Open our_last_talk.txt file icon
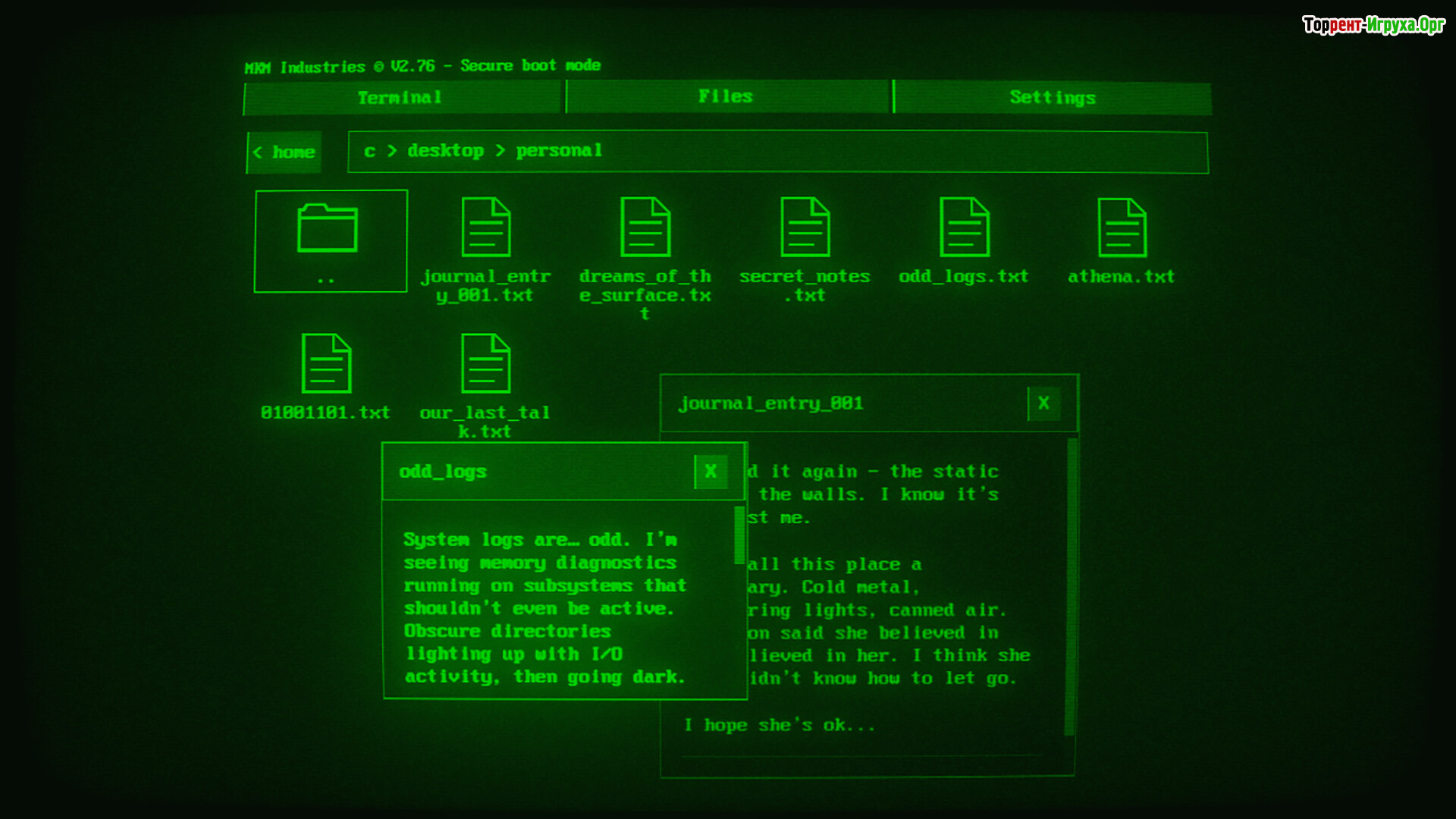1456x819 pixels. [486, 364]
